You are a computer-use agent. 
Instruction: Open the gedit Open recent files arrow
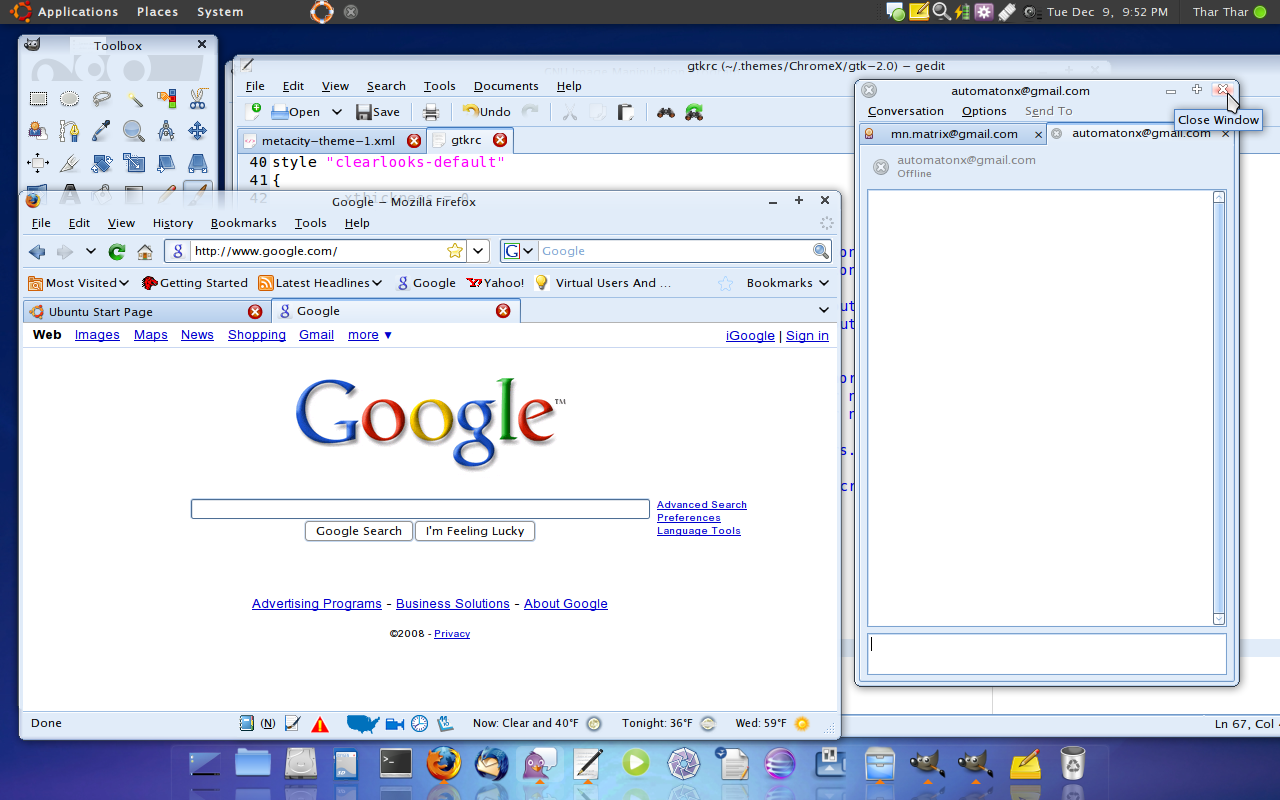click(337, 112)
